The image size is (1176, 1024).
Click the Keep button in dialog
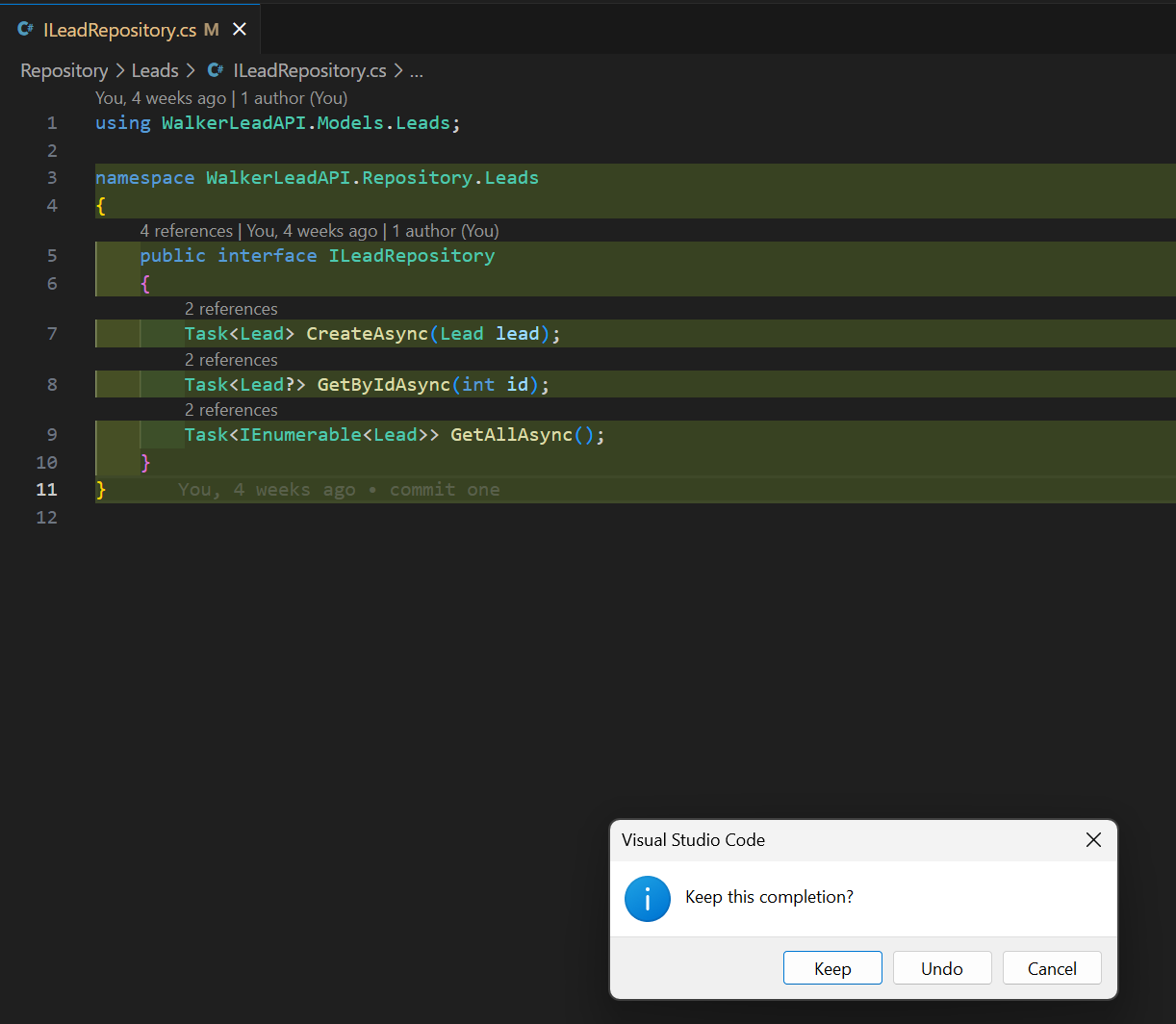pyautogui.click(x=832, y=968)
